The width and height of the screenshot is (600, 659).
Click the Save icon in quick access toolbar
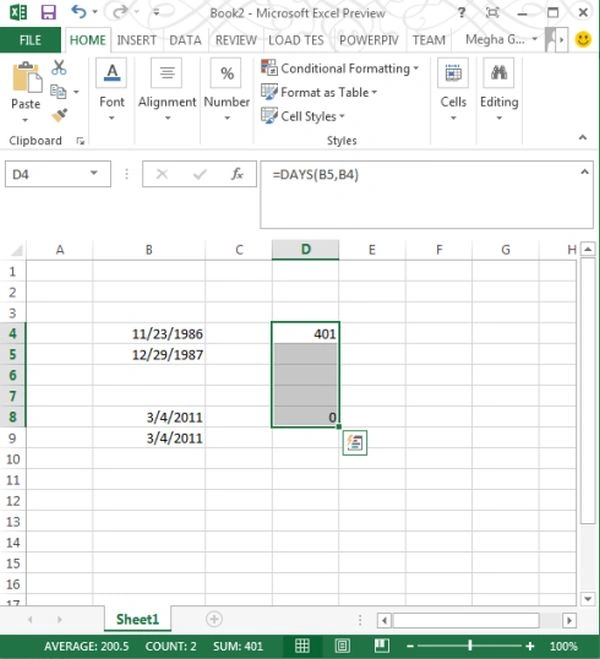pos(48,13)
